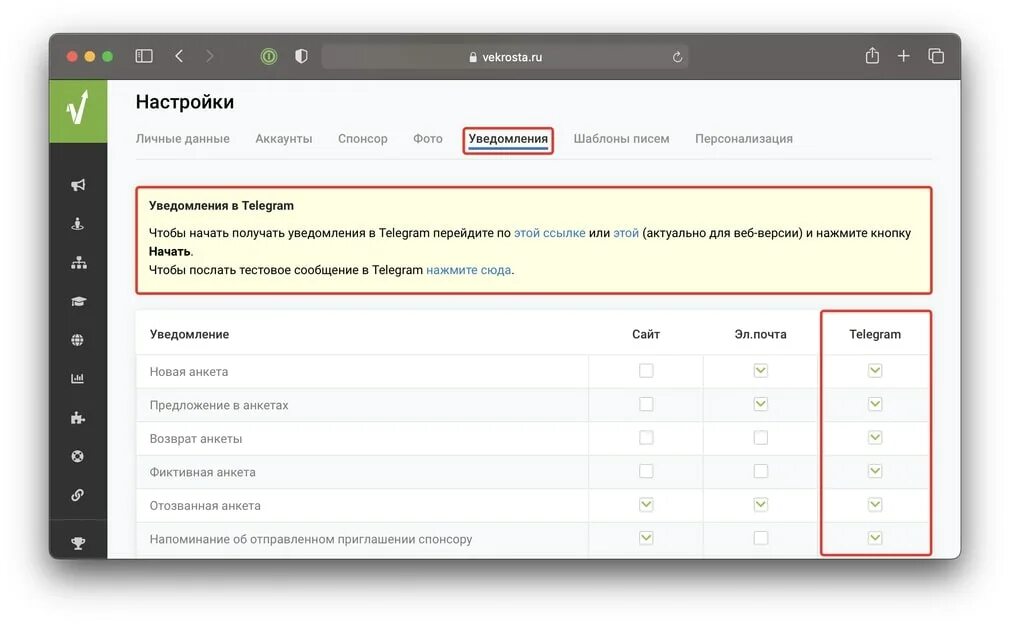Show the Safari tab overview
Viewport: 1010px width, 624px height.
(x=936, y=56)
